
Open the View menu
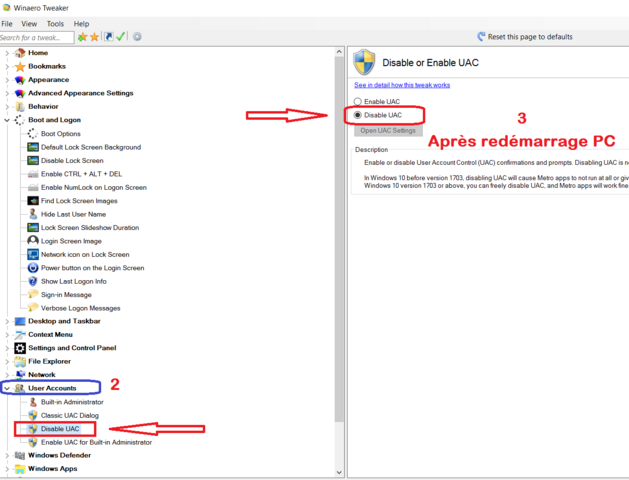coord(29,23)
